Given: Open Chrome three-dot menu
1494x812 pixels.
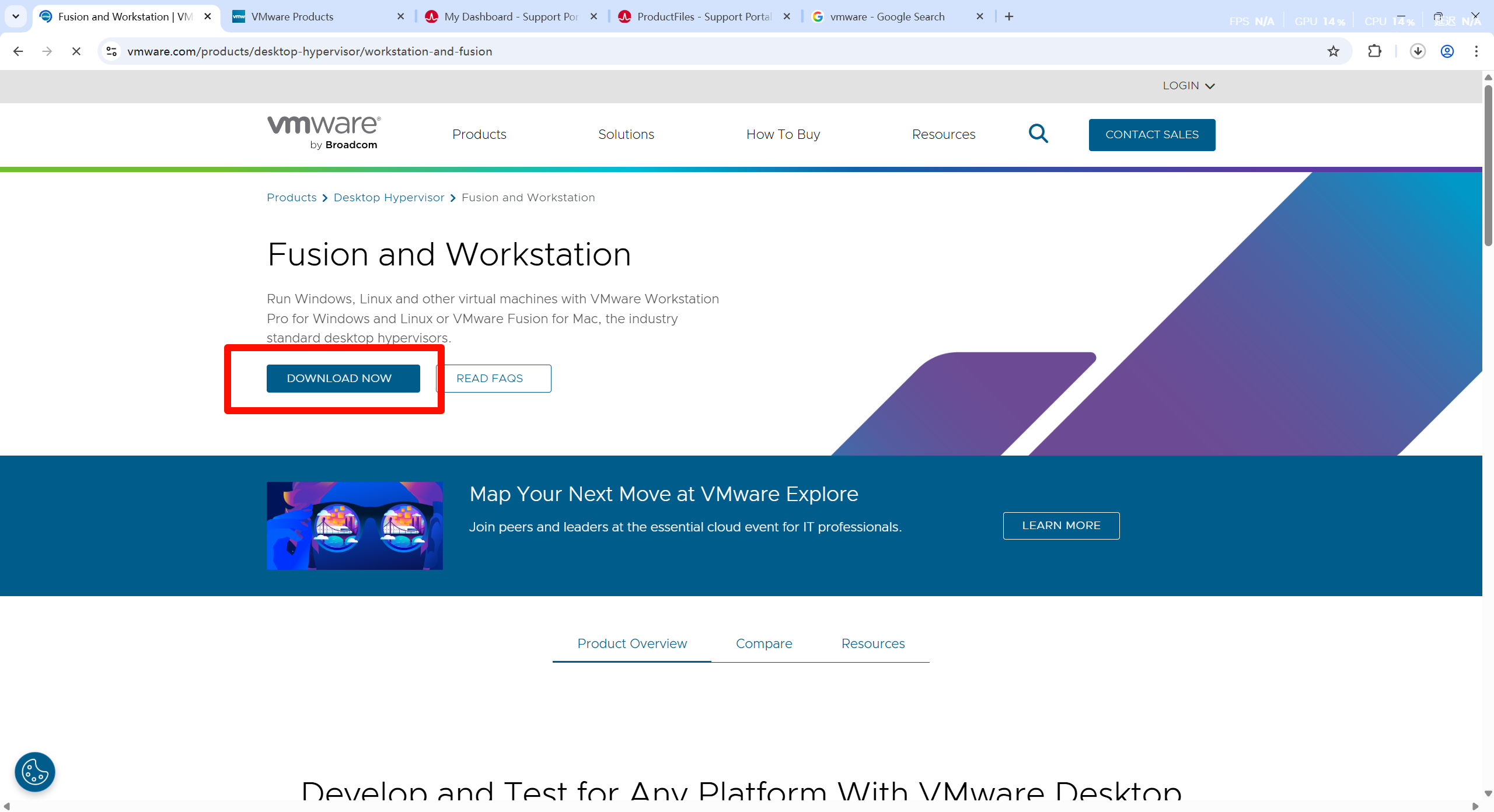Looking at the screenshot, I should pos(1476,51).
